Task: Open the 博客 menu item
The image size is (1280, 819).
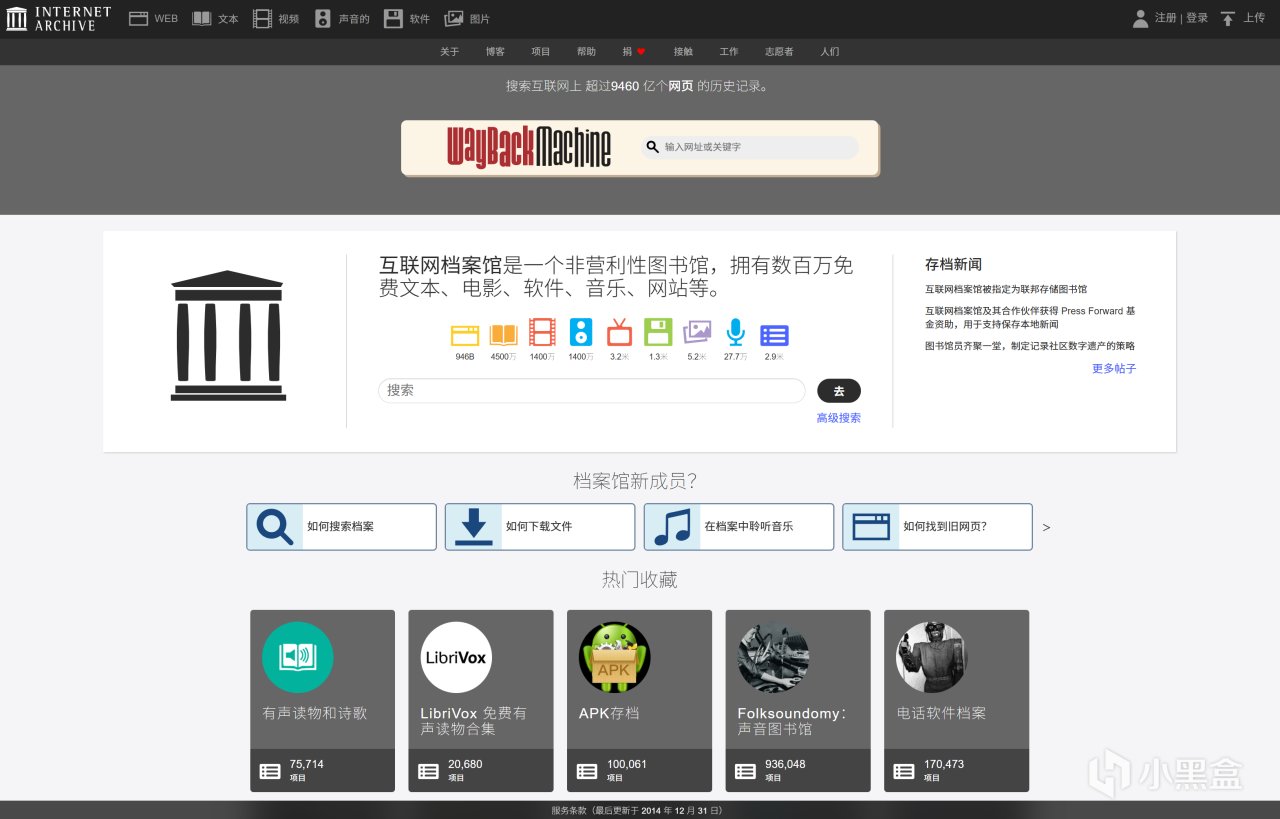Action: [x=495, y=52]
